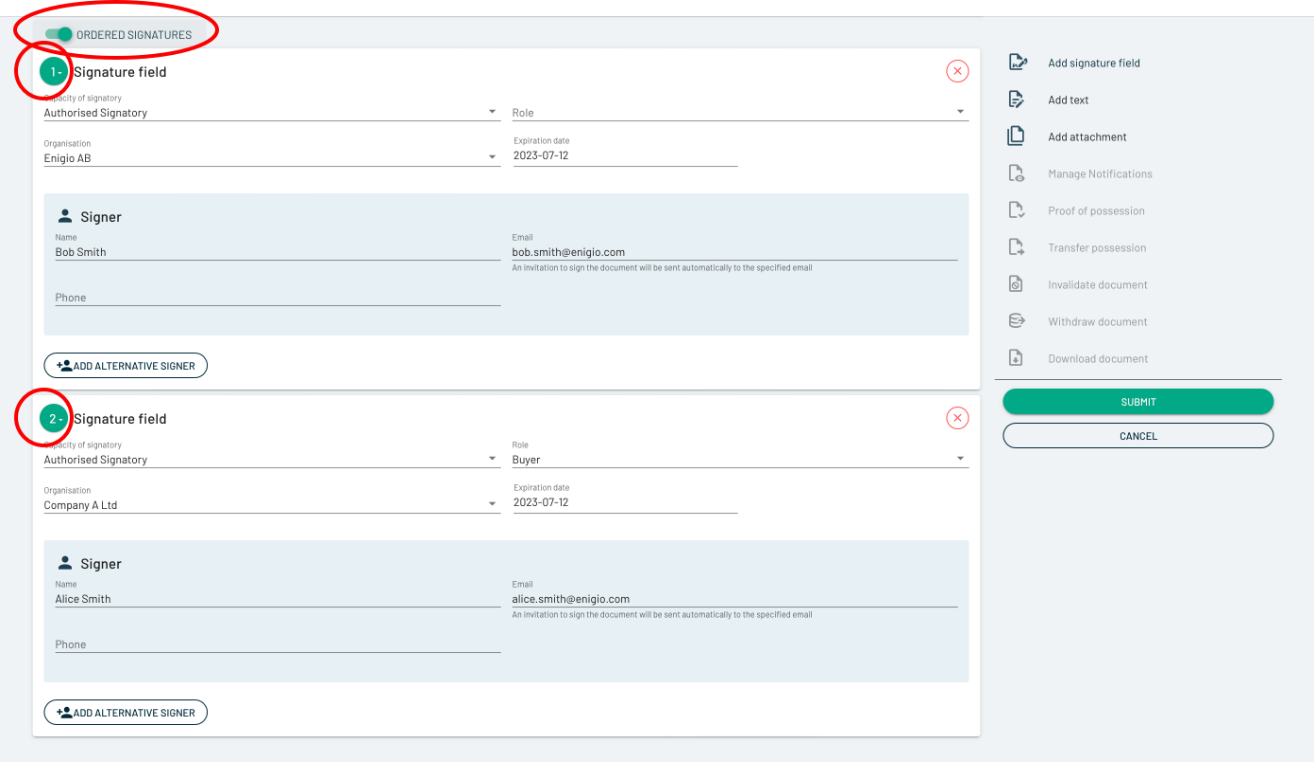Click the Proof of possession icon
This screenshot has width=1314, height=762.
coord(1016,211)
